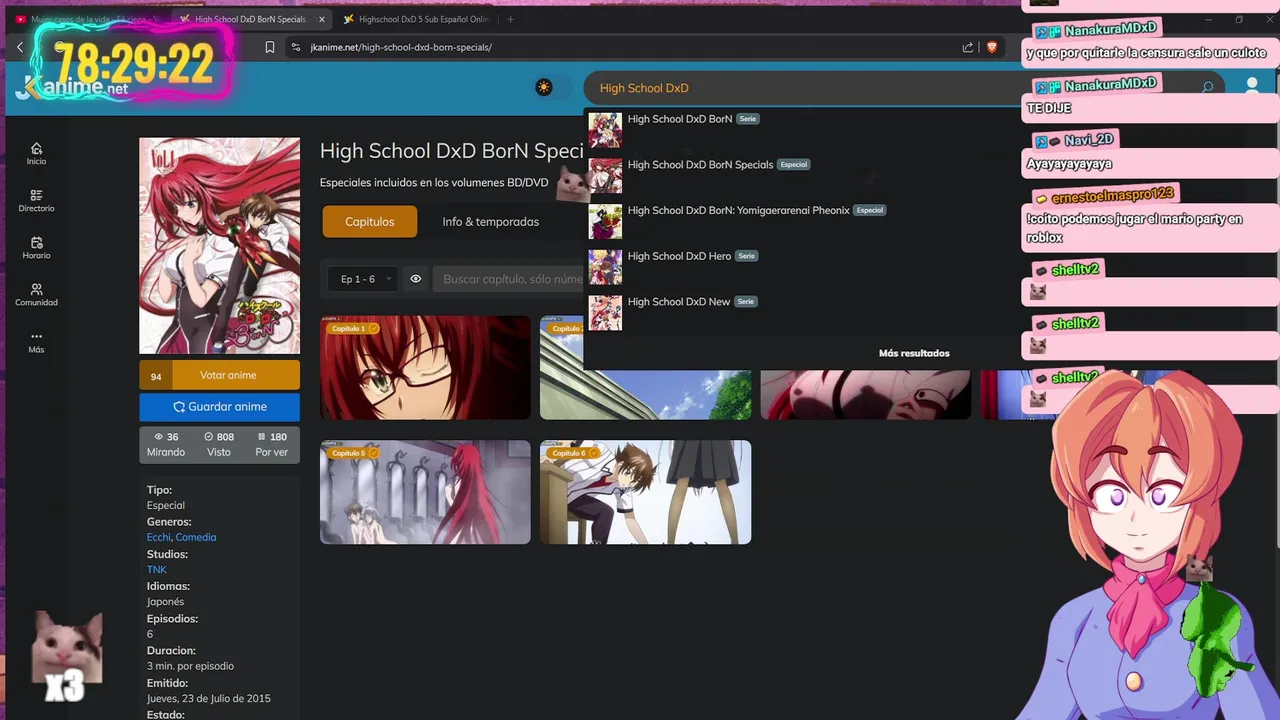
Task: Toggle watched checkmark on Capitulo 6
Action: [594, 453]
